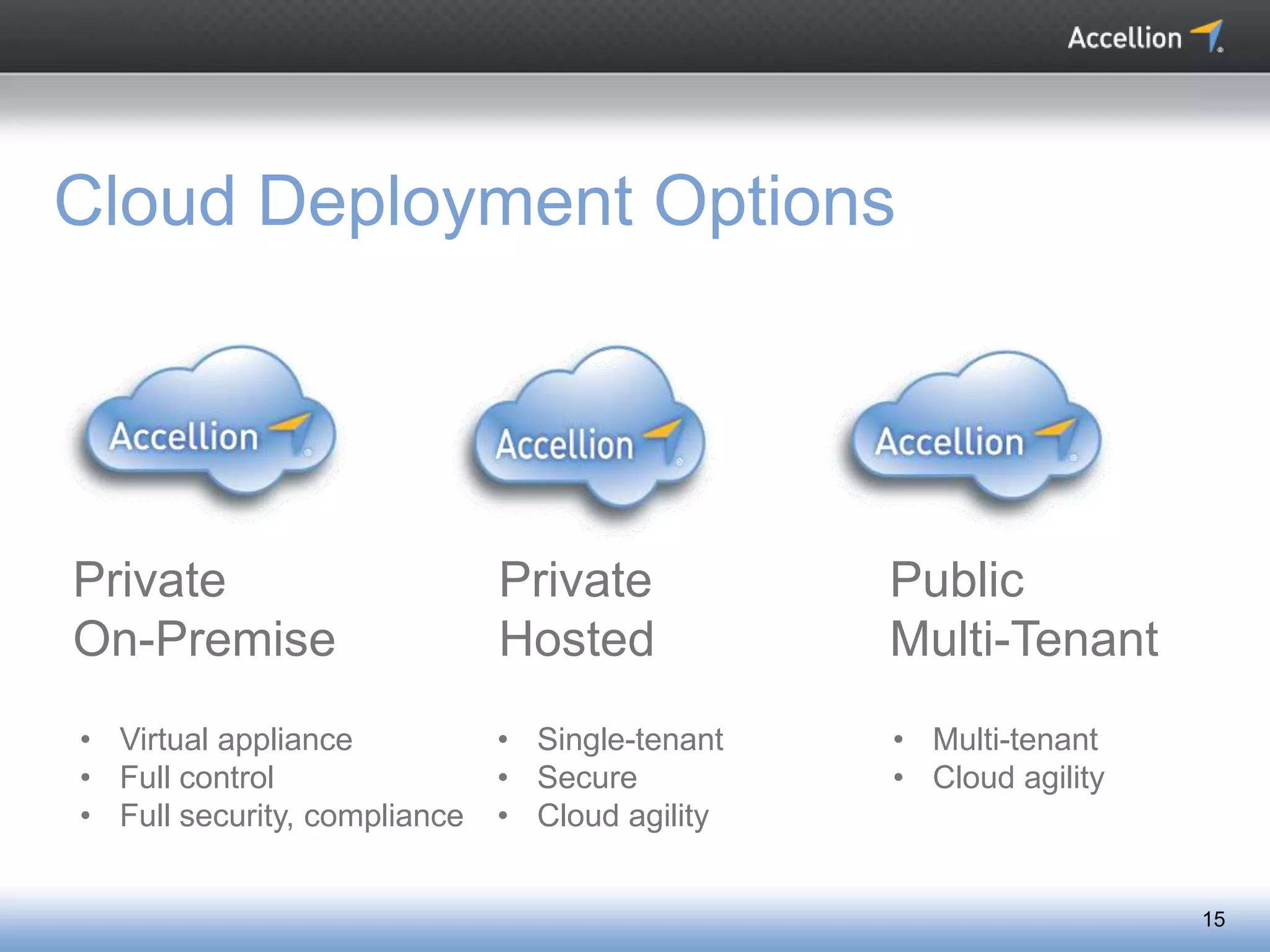Screen dimensions: 1270x952
Task: Select the Private Hosted heading
Action: (576, 609)
